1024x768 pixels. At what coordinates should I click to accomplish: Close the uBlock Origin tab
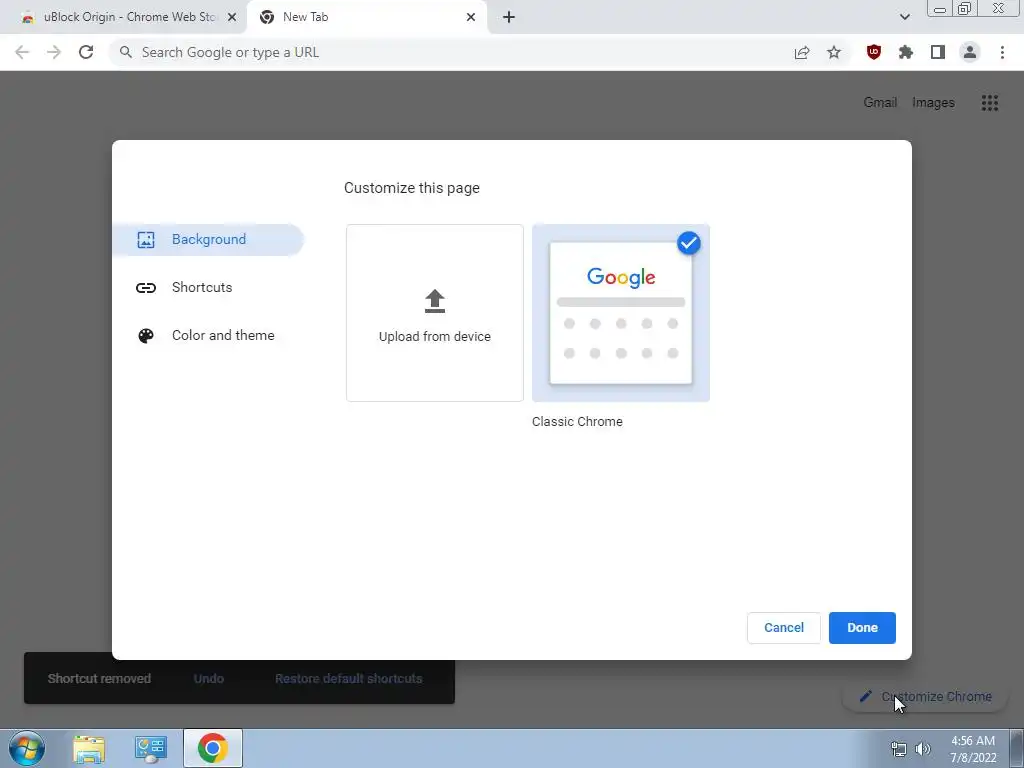pos(232,17)
